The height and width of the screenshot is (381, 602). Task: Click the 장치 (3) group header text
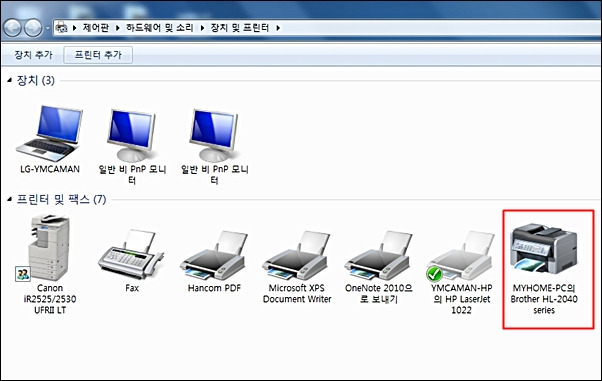pos(35,80)
